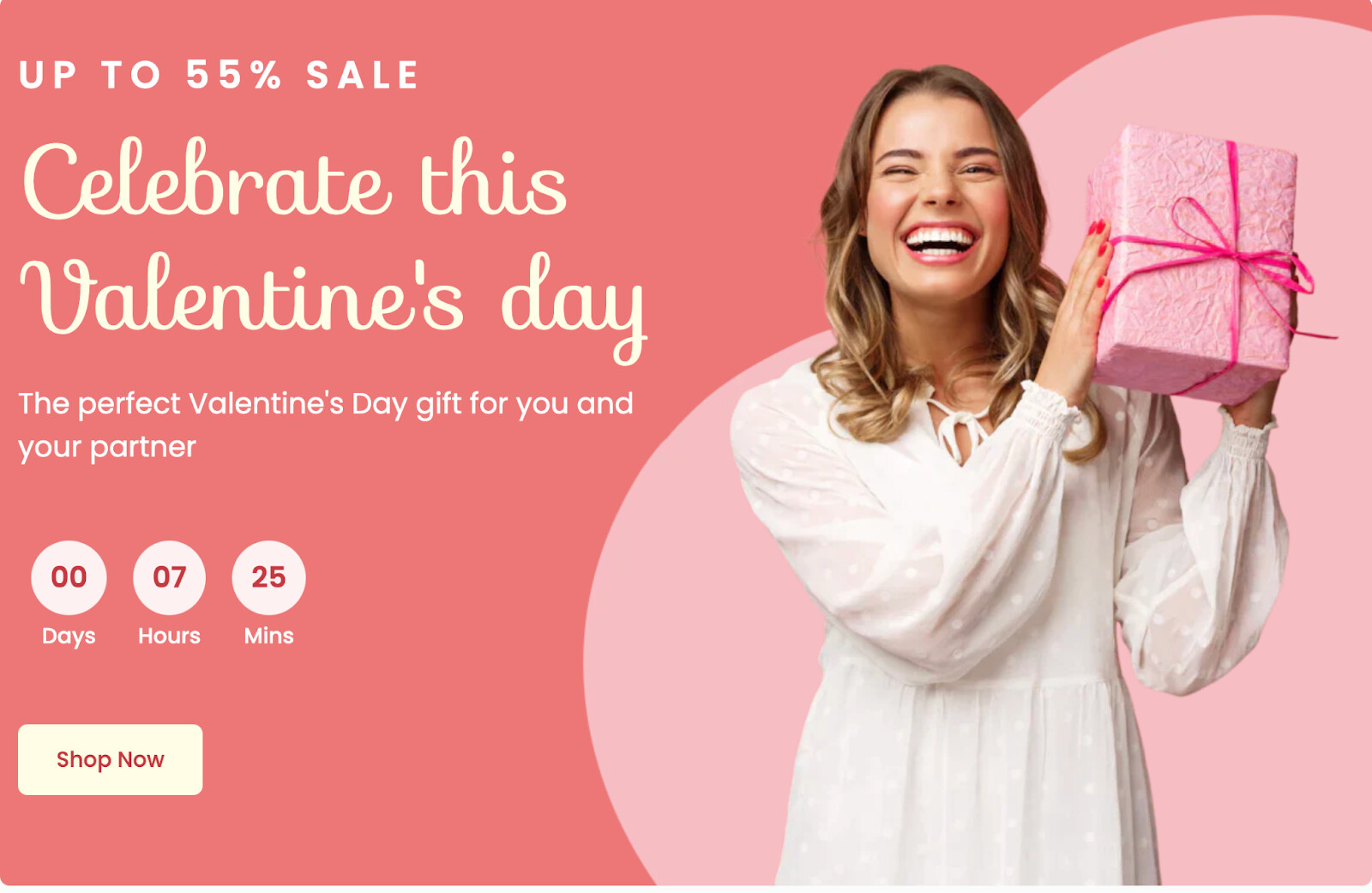
Task: Select the 25 mins countdown circle
Action: coord(268,577)
